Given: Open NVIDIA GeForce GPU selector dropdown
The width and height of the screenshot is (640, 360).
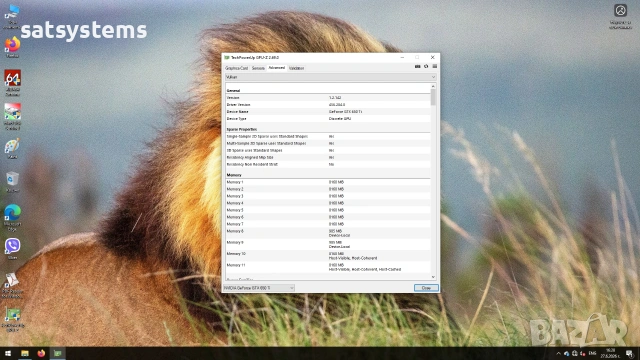Looking at the screenshot, I should point(259,288).
